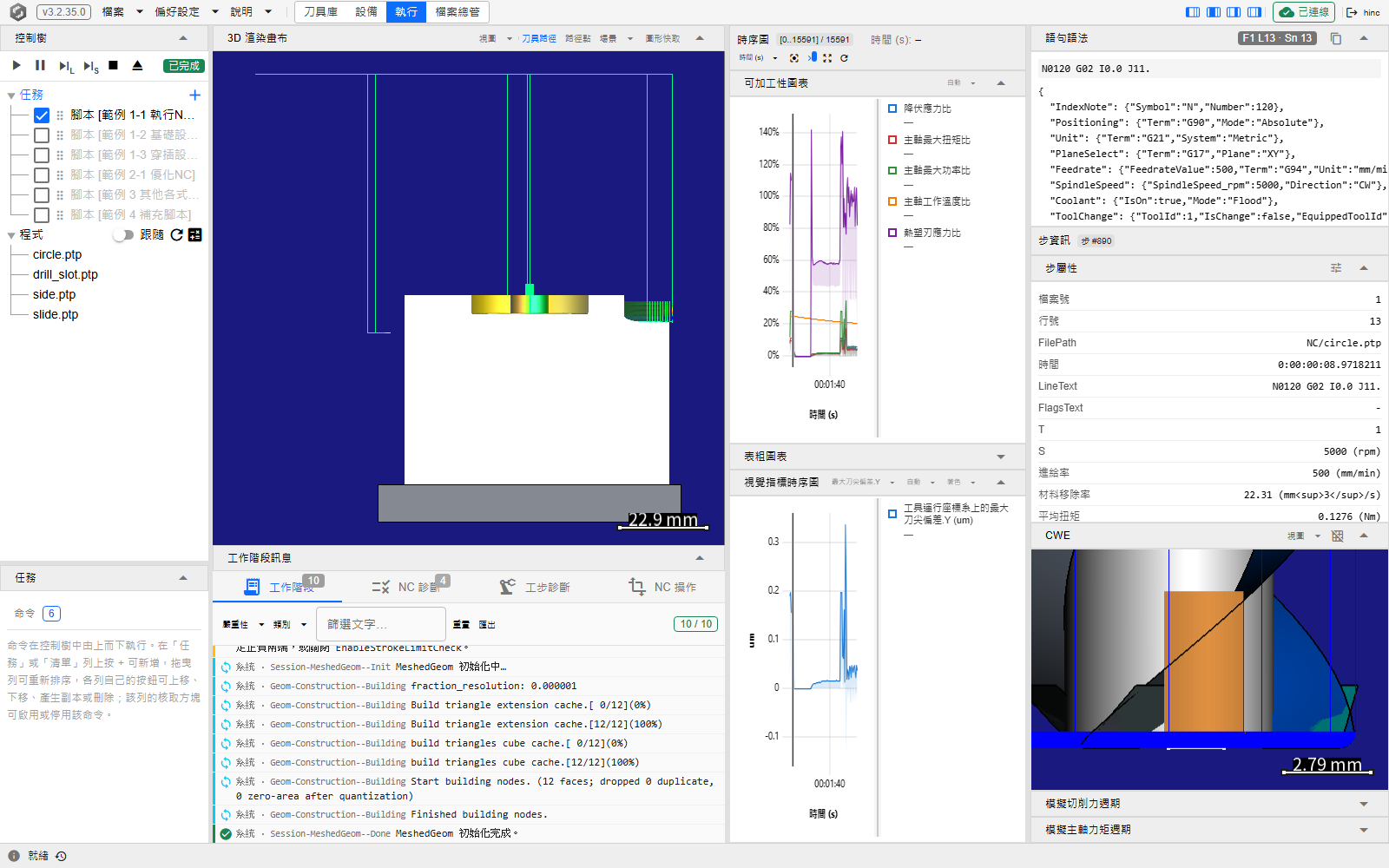
Task: Open history icon in status bar
Action: (61, 856)
